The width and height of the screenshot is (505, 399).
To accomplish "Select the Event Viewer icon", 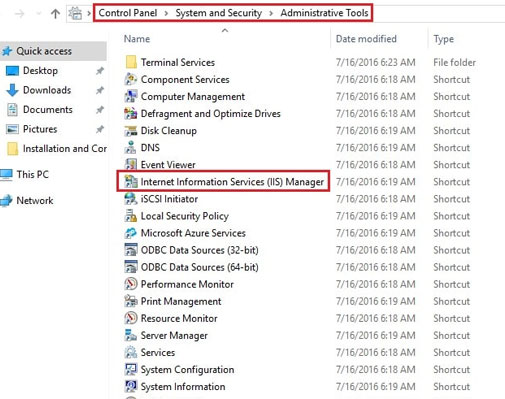I will (x=131, y=165).
